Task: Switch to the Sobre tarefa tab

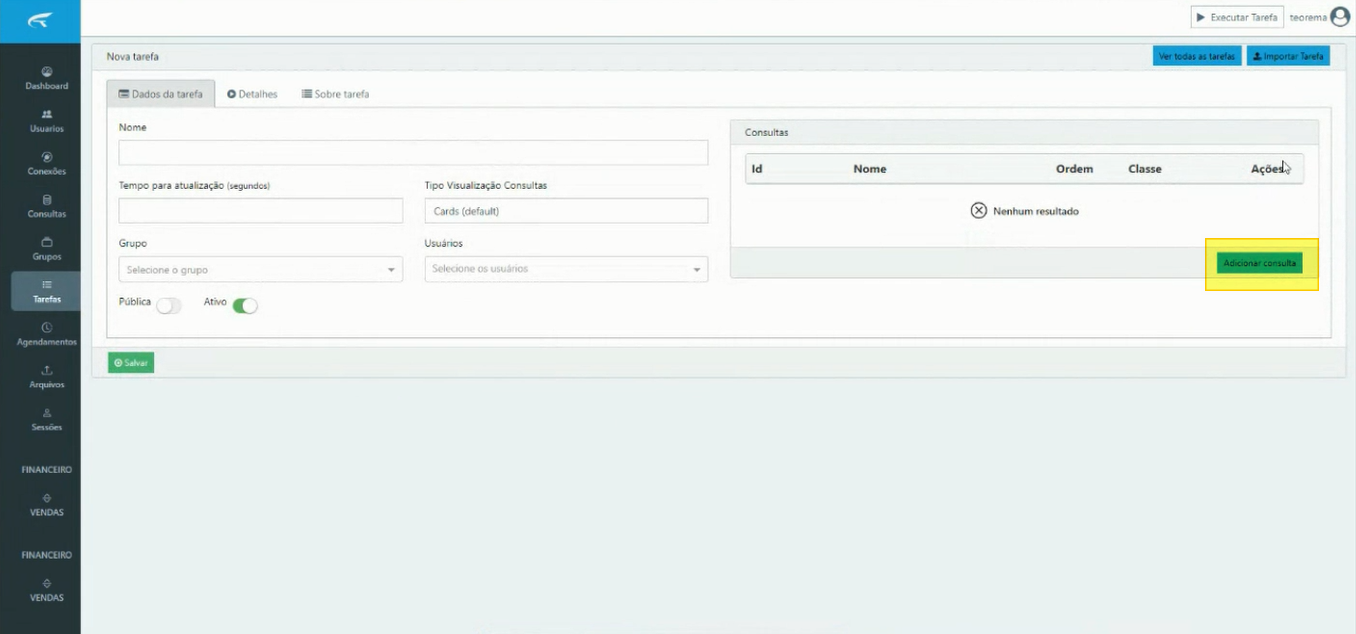Action: coord(336,94)
